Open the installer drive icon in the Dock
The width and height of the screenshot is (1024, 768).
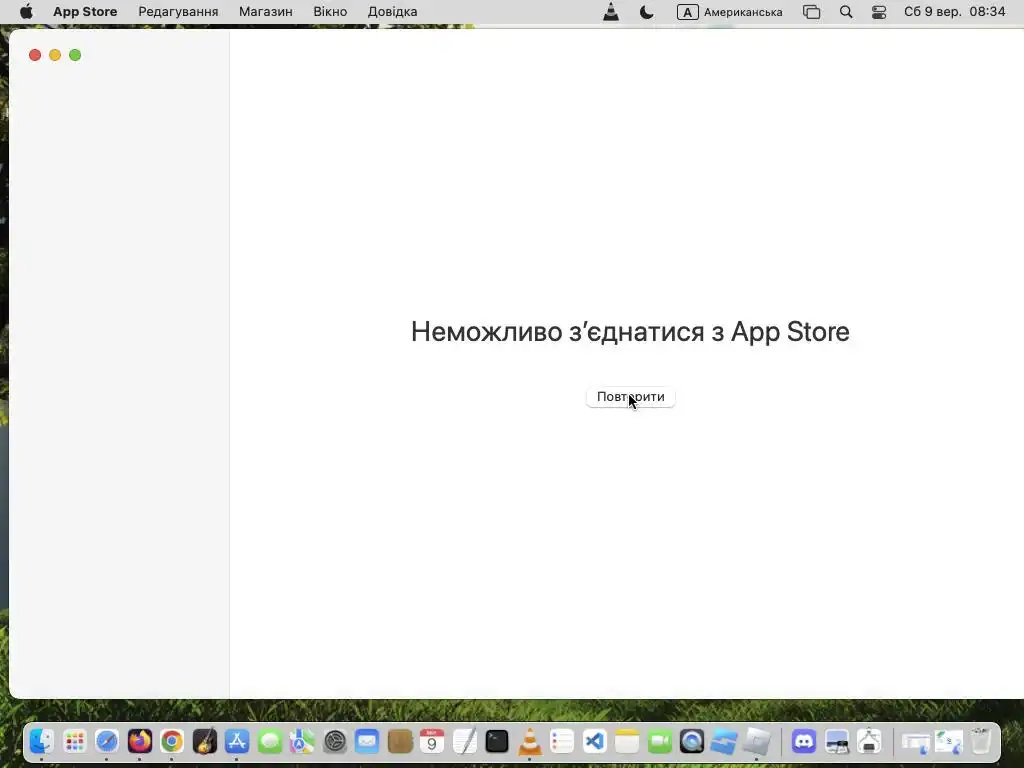(869, 741)
